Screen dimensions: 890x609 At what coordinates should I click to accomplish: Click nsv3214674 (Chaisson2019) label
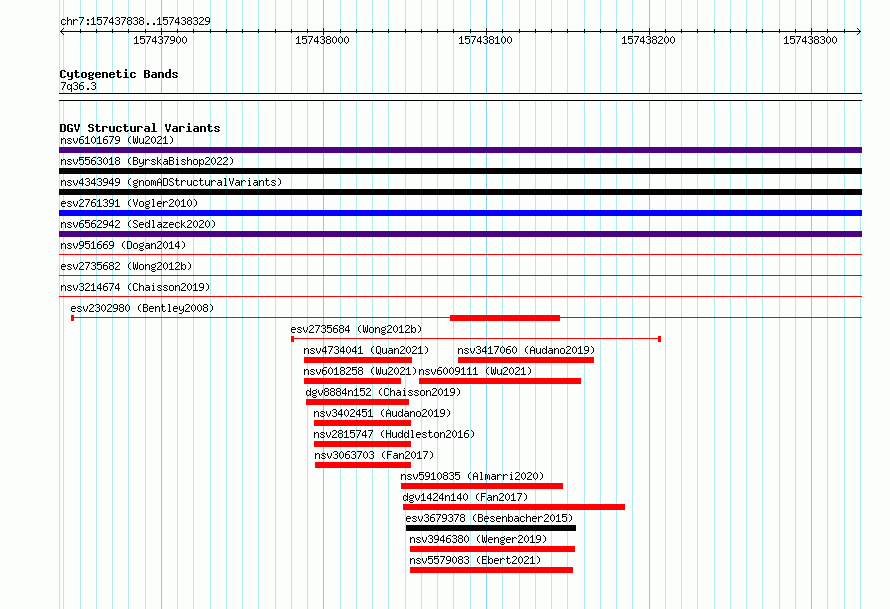coord(135,287)
